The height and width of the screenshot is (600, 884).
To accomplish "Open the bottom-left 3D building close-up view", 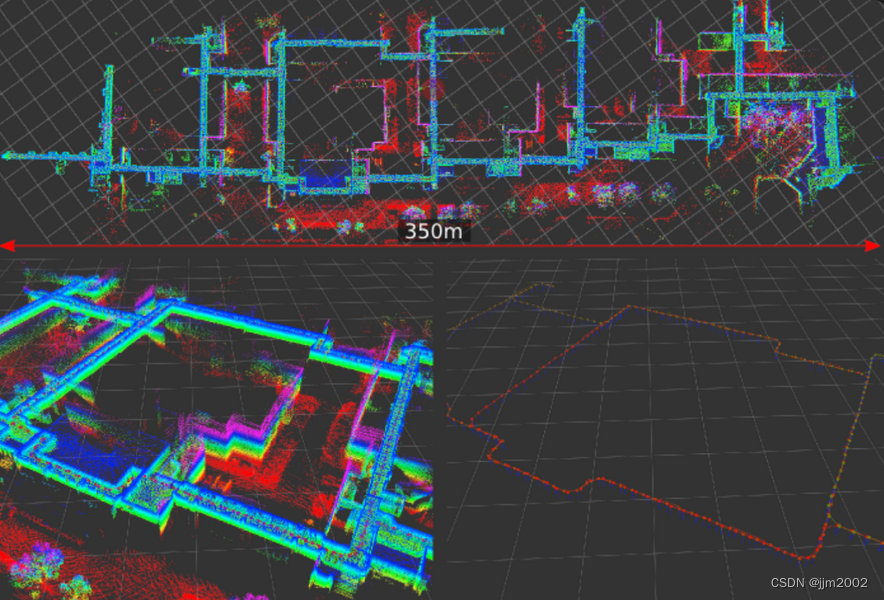I will [216, 429].
